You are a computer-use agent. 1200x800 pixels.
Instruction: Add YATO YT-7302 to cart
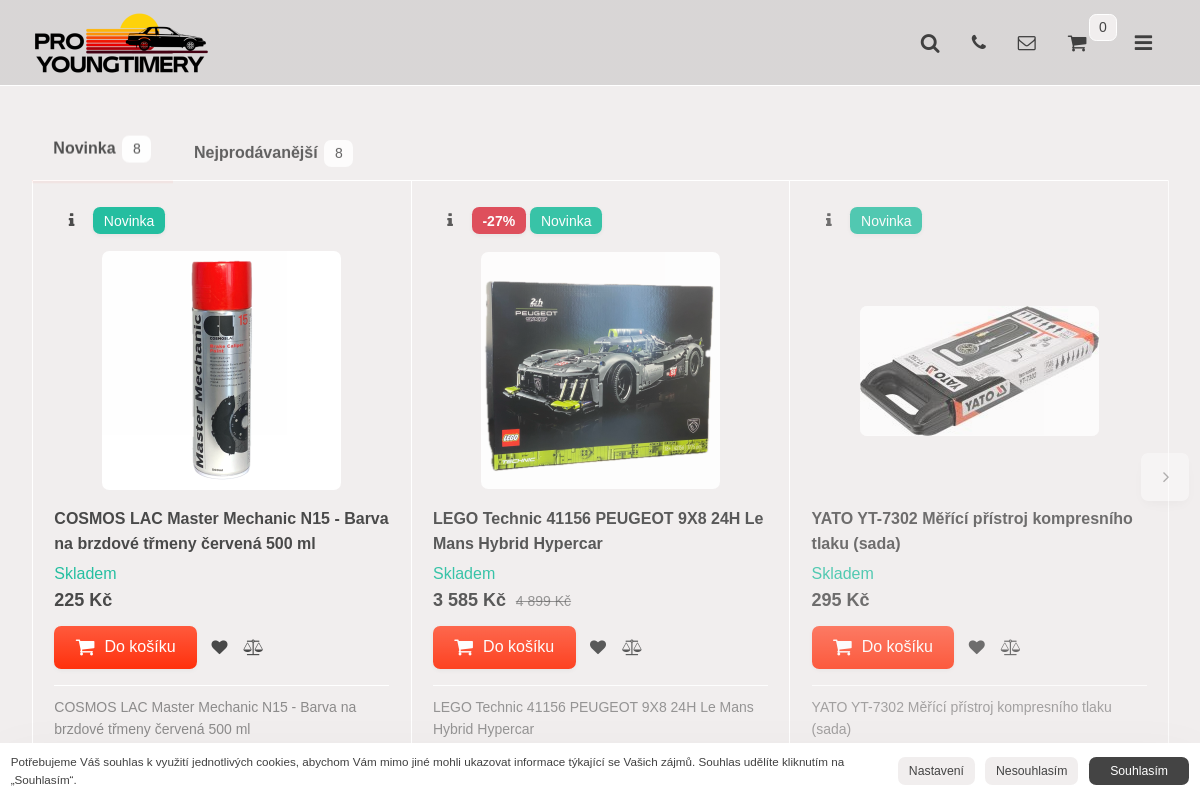click(883, 647)
